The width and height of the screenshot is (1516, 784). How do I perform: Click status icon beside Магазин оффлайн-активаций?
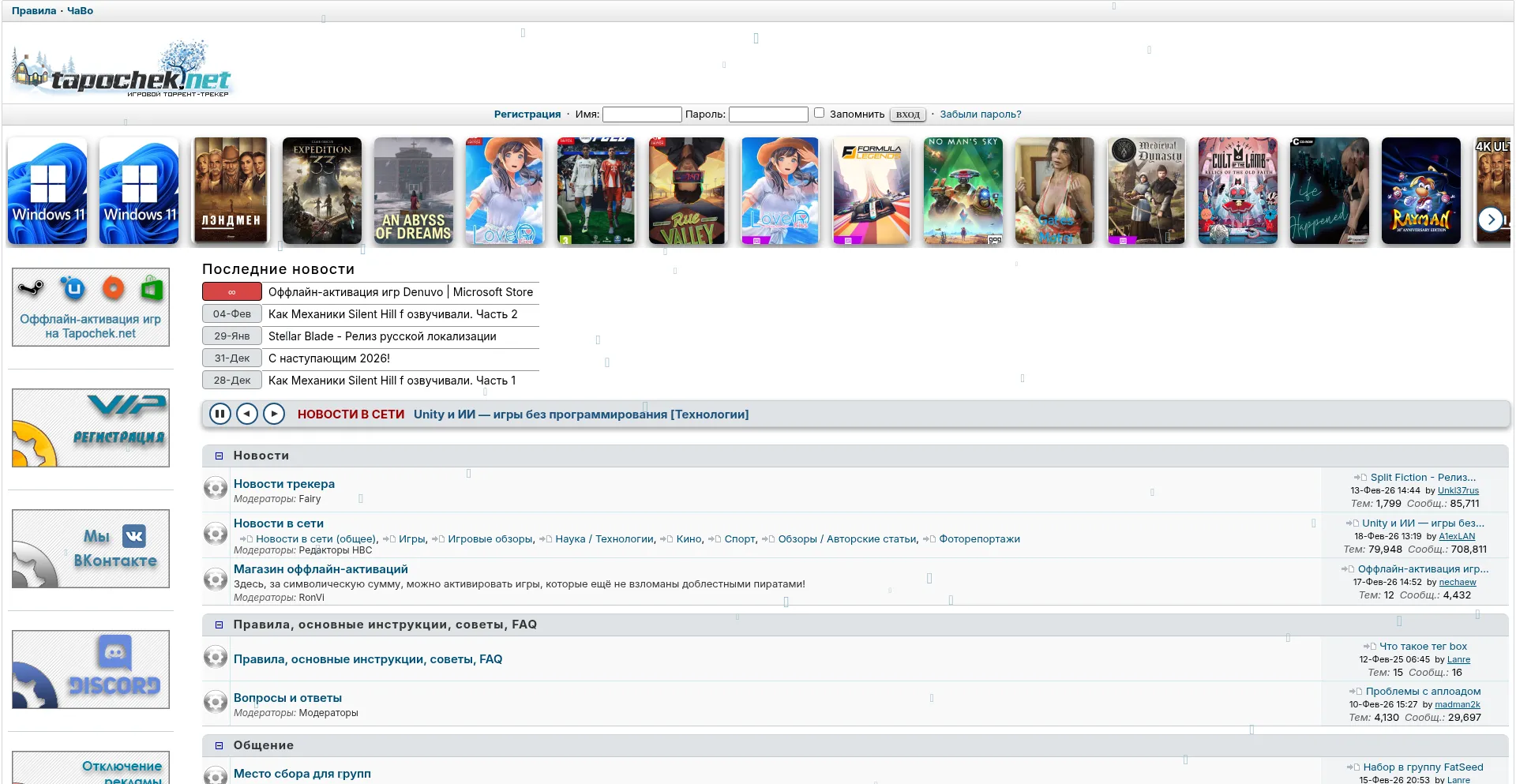coord(216,580)
